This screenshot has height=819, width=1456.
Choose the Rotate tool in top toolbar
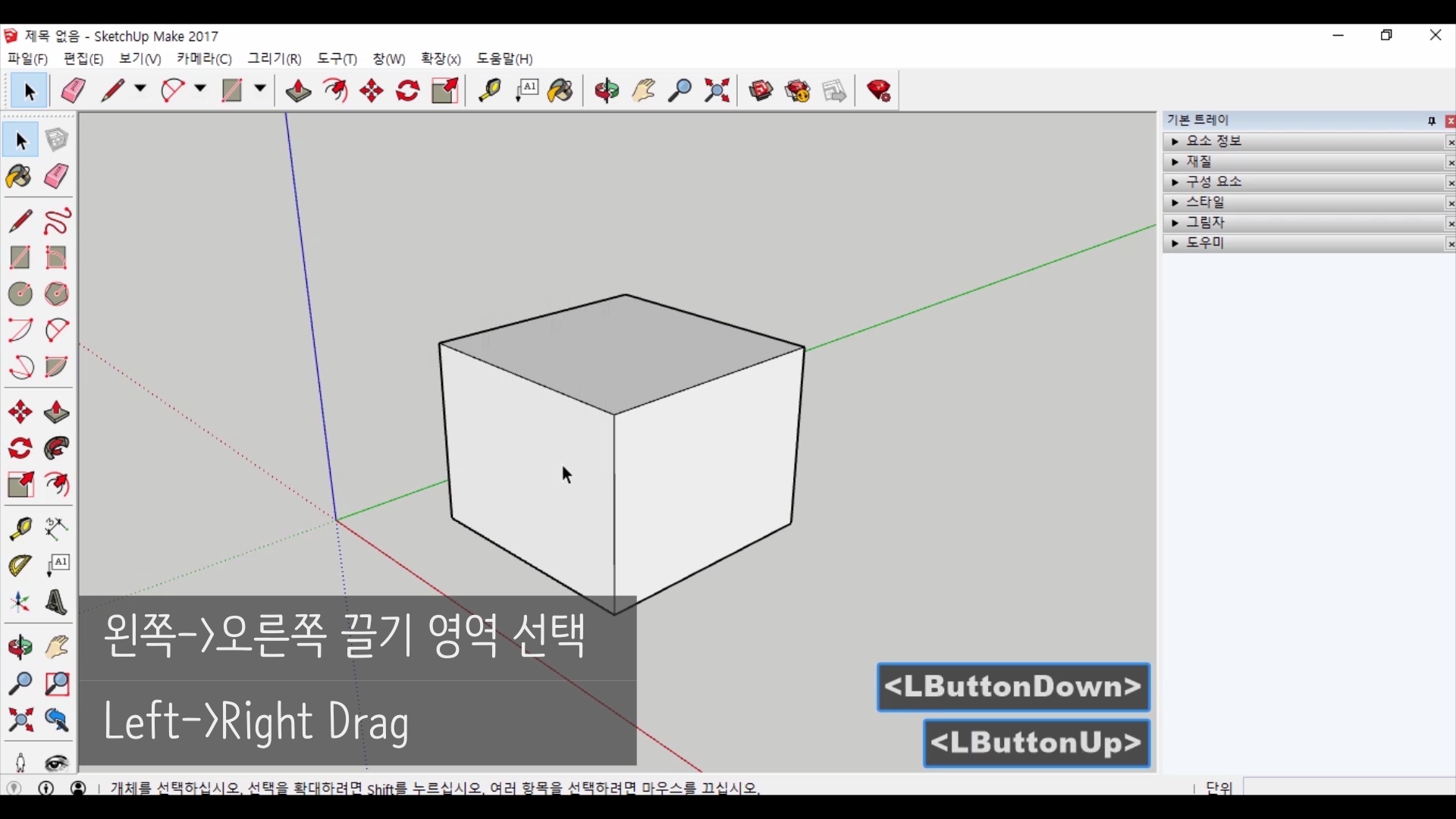click(x=408, y=91)
